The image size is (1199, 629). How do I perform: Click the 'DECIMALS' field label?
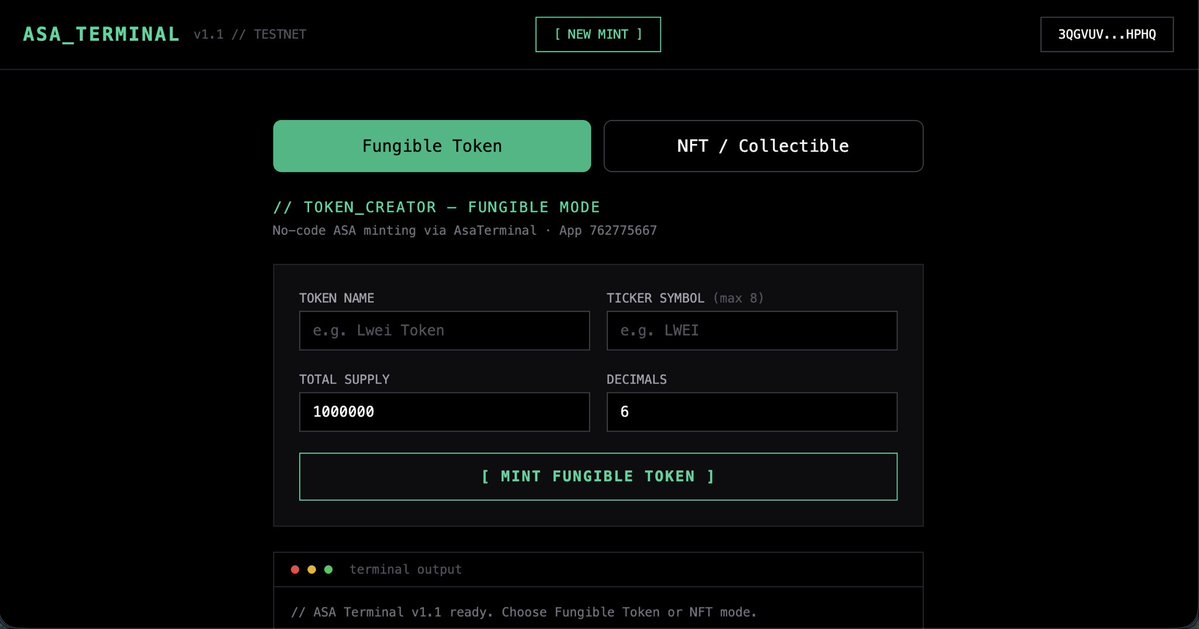[x=636, y=379]
